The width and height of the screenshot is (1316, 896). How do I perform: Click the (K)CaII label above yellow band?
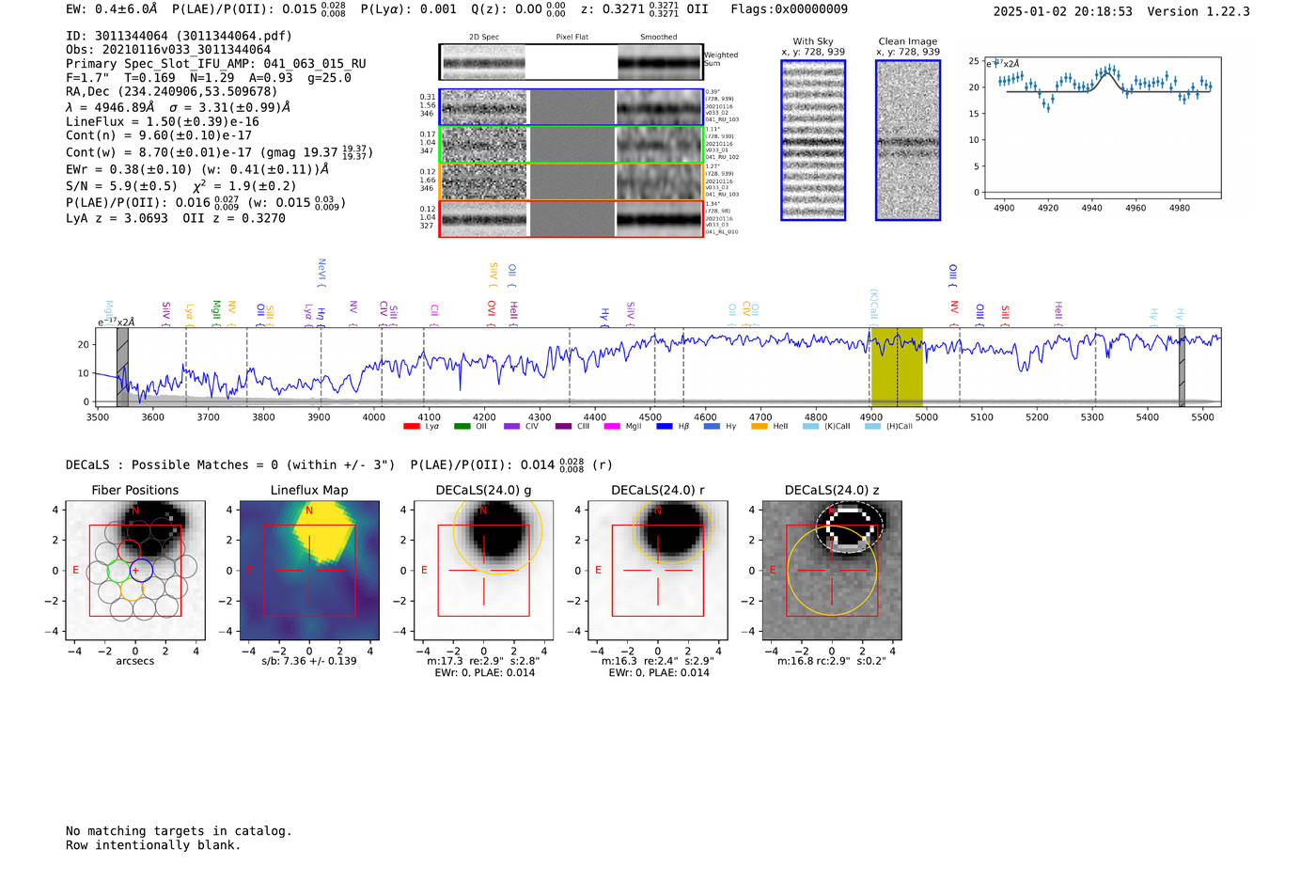[x=873, y=307]
